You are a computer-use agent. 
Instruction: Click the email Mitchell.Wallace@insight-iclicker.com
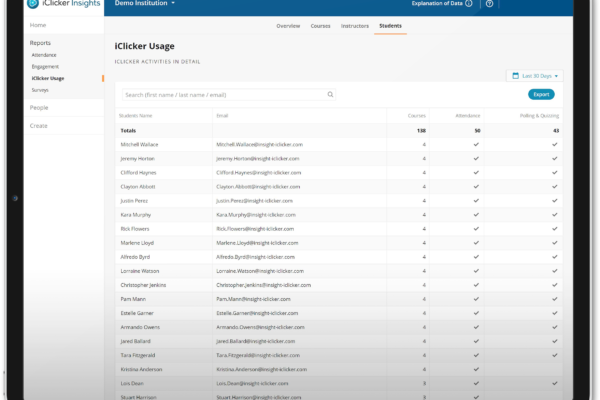click(x=259, y=145)
